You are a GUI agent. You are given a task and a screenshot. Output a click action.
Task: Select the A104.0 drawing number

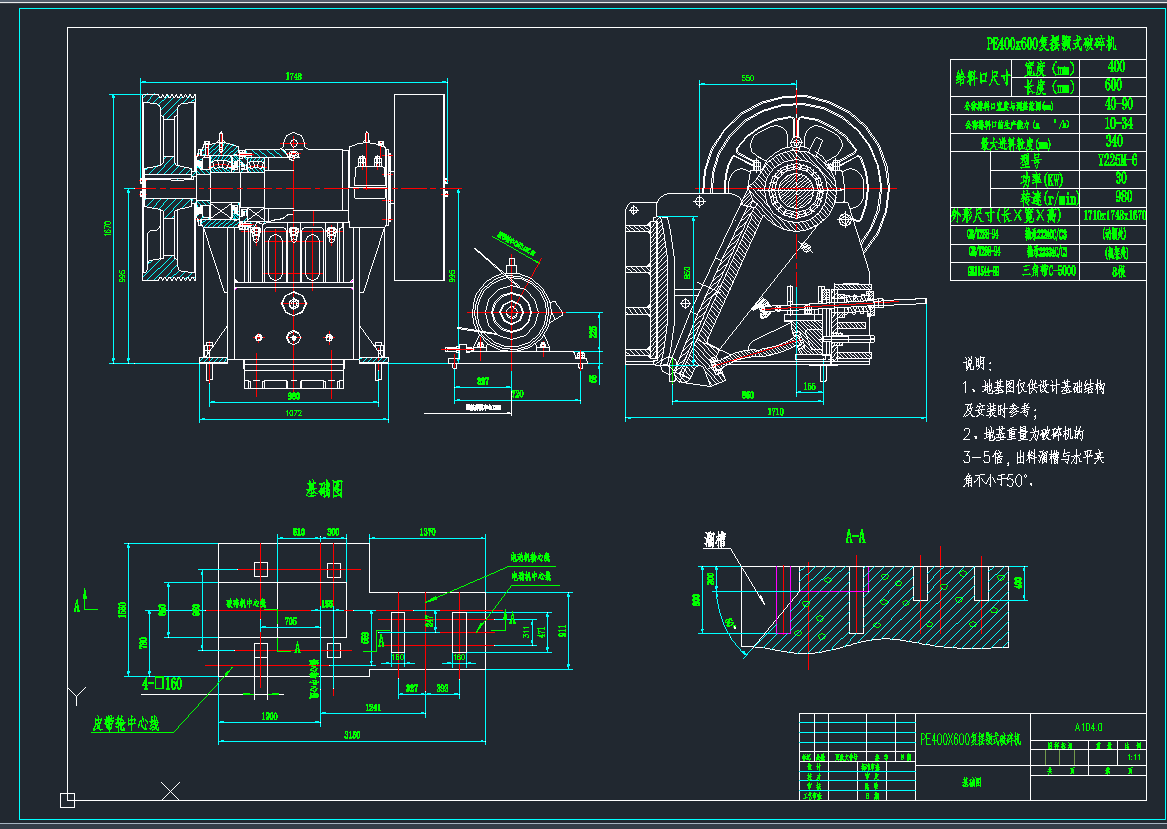coord(1088,727)
